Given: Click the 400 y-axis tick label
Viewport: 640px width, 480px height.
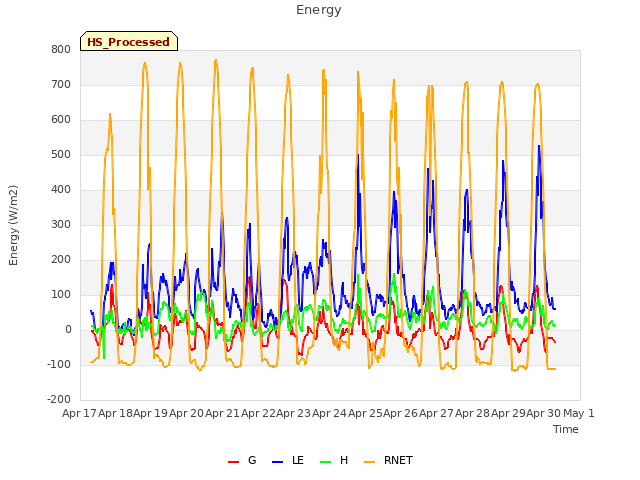Looking at the screenshot, I should click(61, 190).
